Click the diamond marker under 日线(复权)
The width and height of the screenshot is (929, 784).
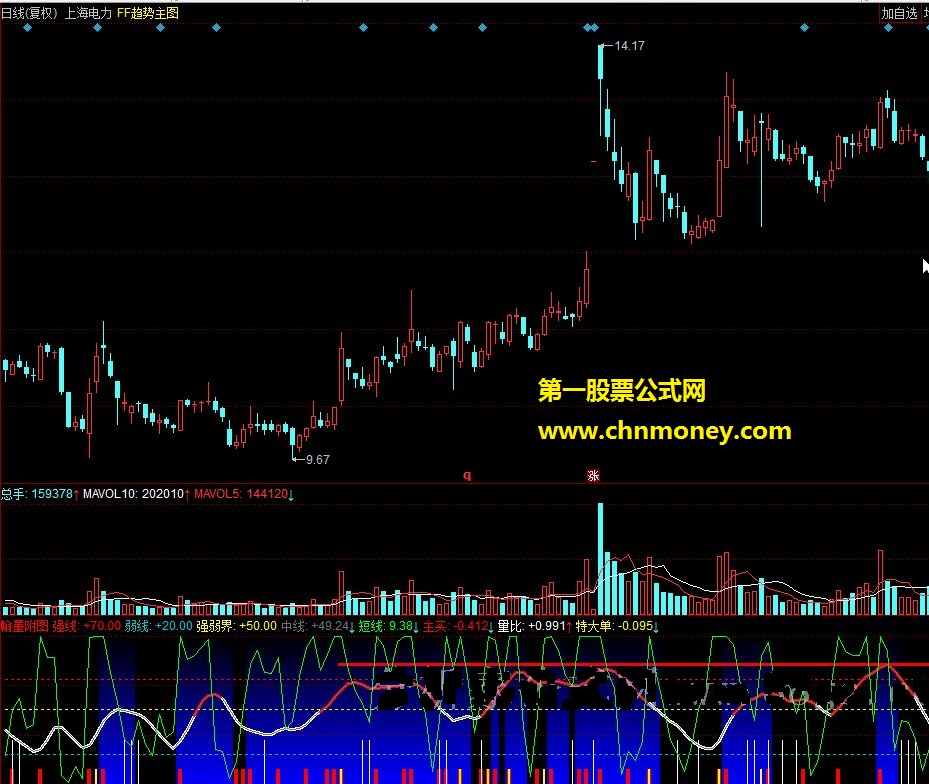27,28
